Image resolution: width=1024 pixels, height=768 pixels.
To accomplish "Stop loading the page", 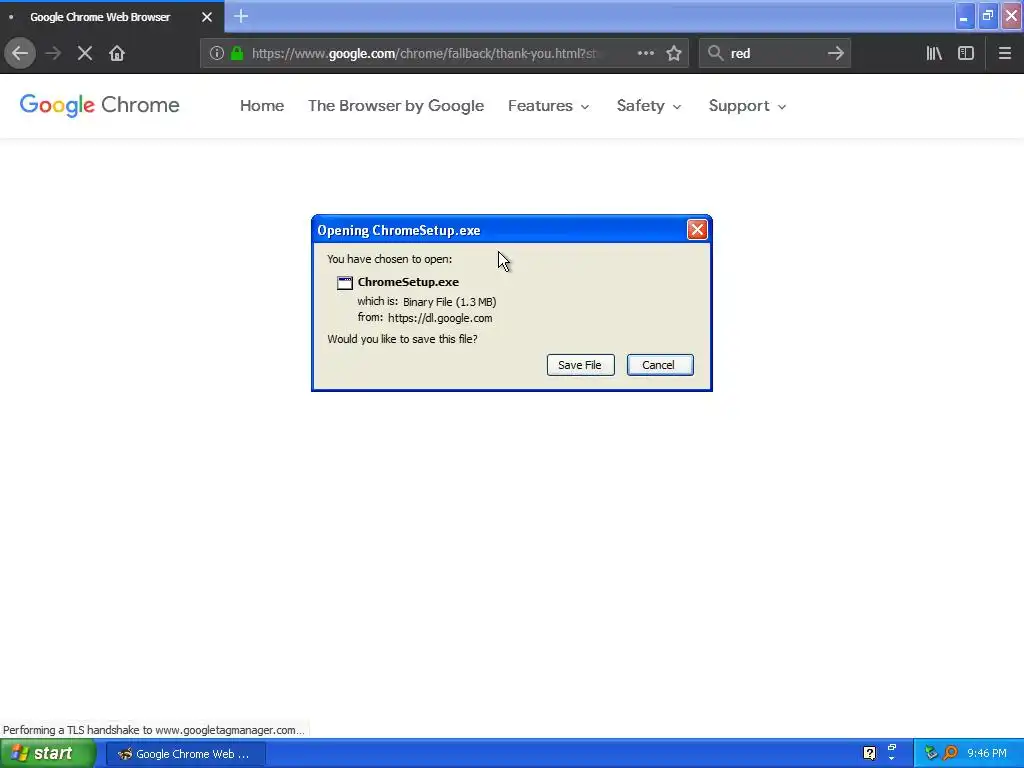I will (84, 53).
